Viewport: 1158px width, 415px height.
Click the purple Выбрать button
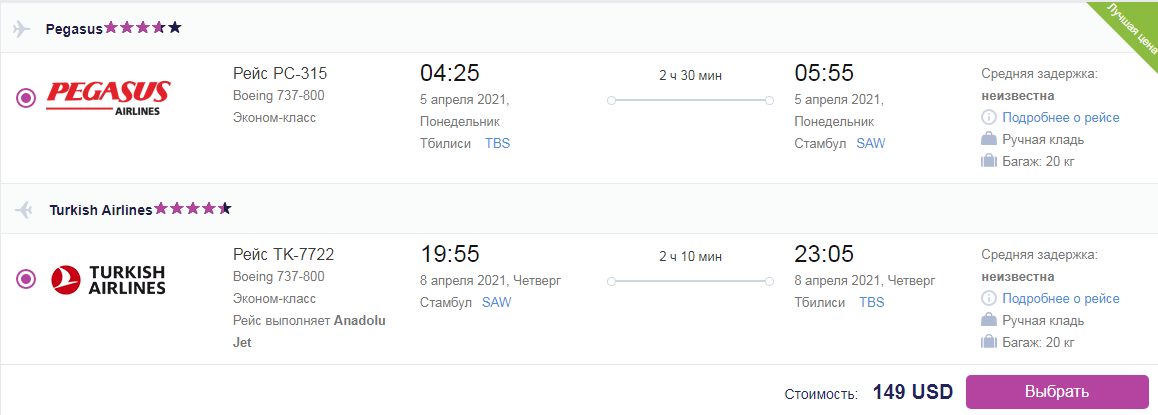1057,392
